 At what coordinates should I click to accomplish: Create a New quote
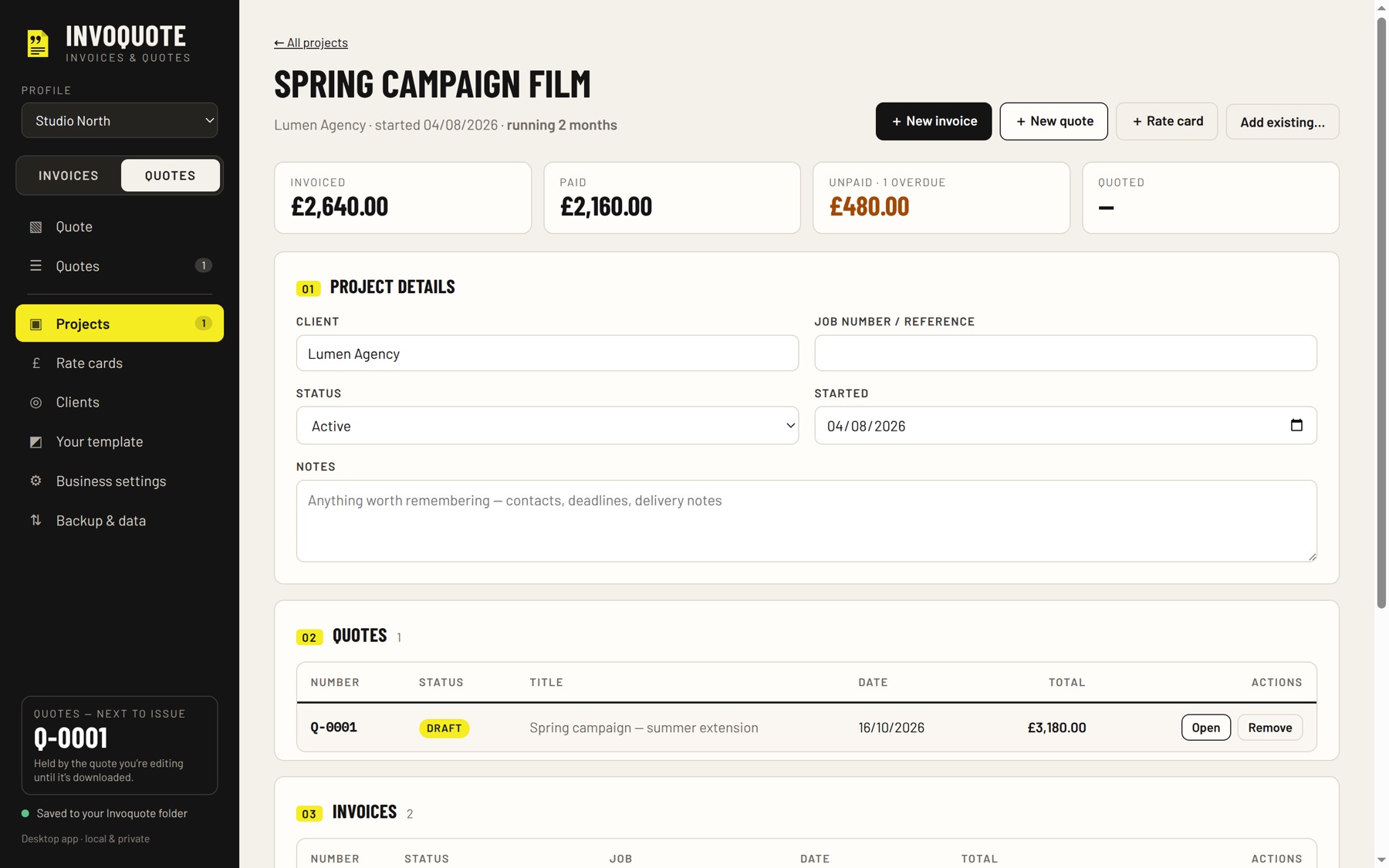pos(1053,121)
